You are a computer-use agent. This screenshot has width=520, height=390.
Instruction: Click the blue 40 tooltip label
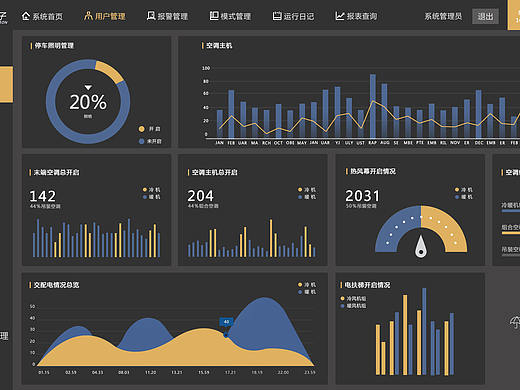pyautogui.click(x=226, y=322)
